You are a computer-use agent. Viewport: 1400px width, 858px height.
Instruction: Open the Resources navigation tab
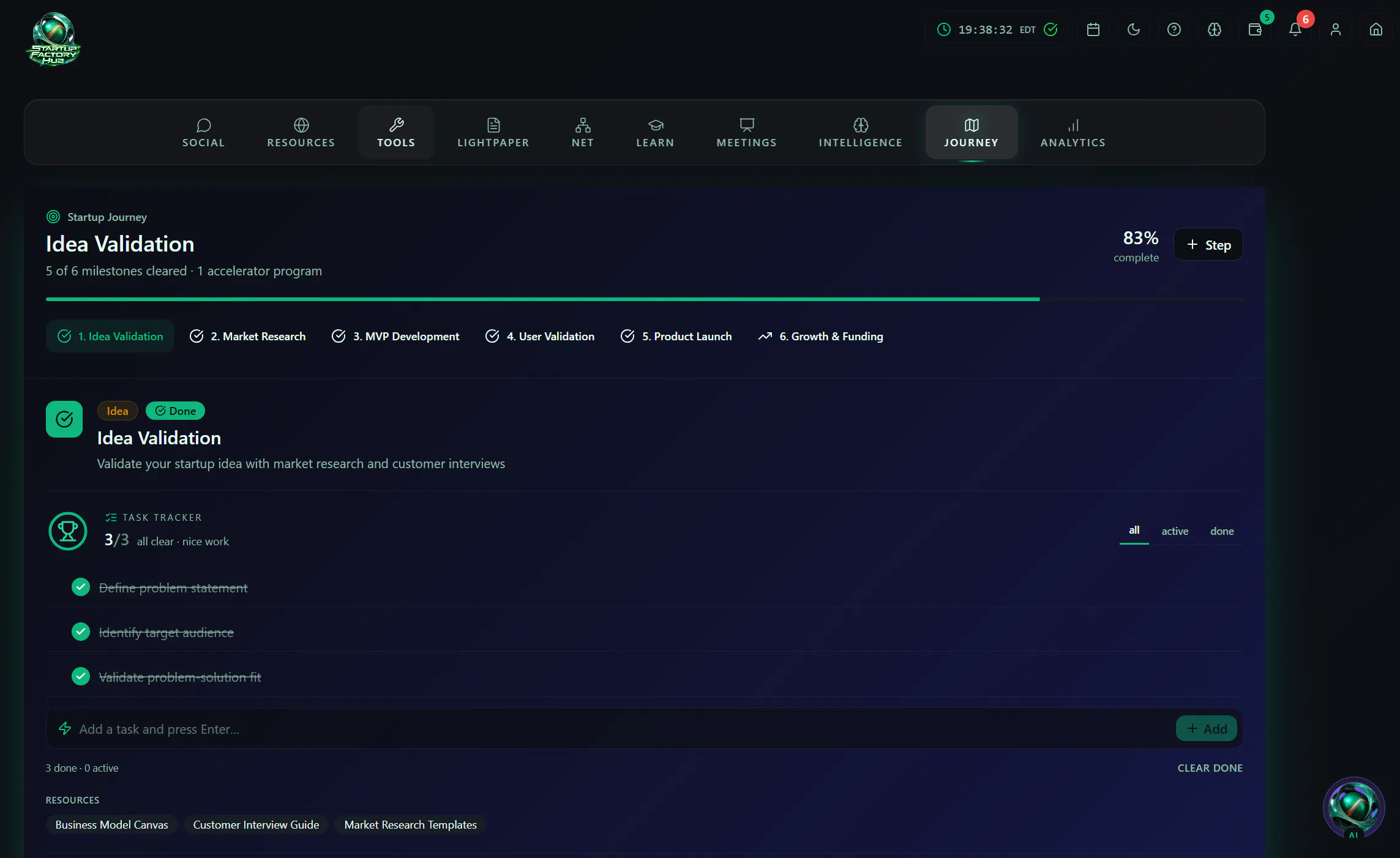click(x=301, y=132)
